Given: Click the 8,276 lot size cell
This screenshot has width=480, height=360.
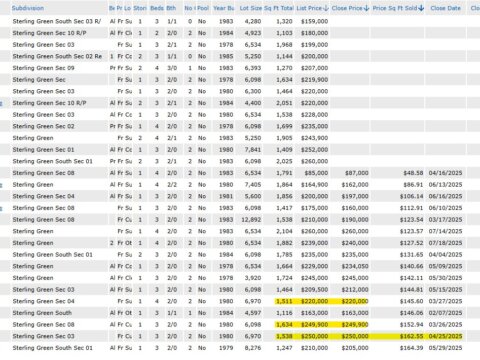Looking at the screenshot, I should pyautogui.click(x=253, y=348).
